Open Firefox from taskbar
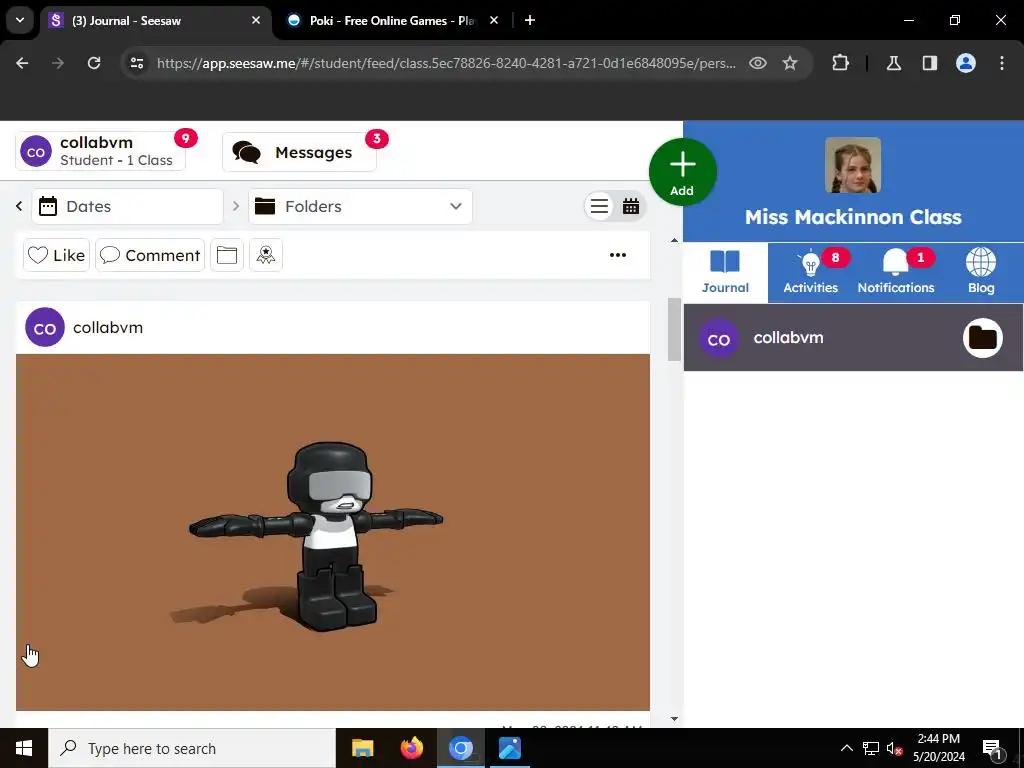This screenshot has width=1024, height=768. pyautogui.click(x=411, y=748)
